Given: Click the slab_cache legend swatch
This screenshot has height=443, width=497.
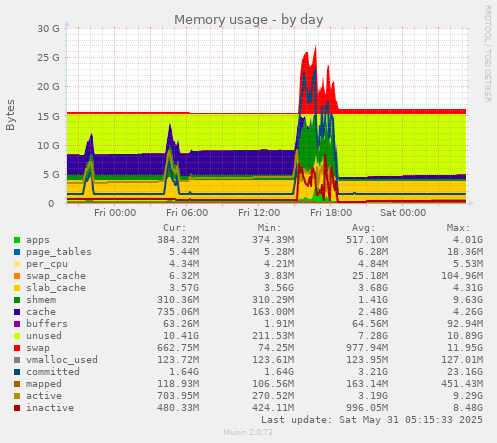Looking at the screenshot, I should (17, 288).
